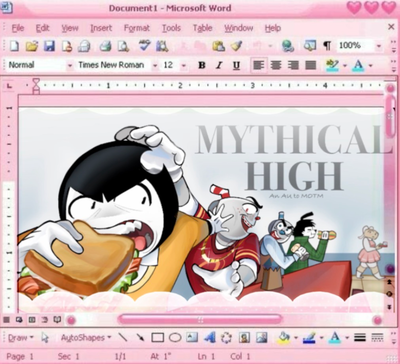Viewport: 400px width, 364px height.
Task: Open the Draw menu dropdown
Action: [x=21, y=338]
